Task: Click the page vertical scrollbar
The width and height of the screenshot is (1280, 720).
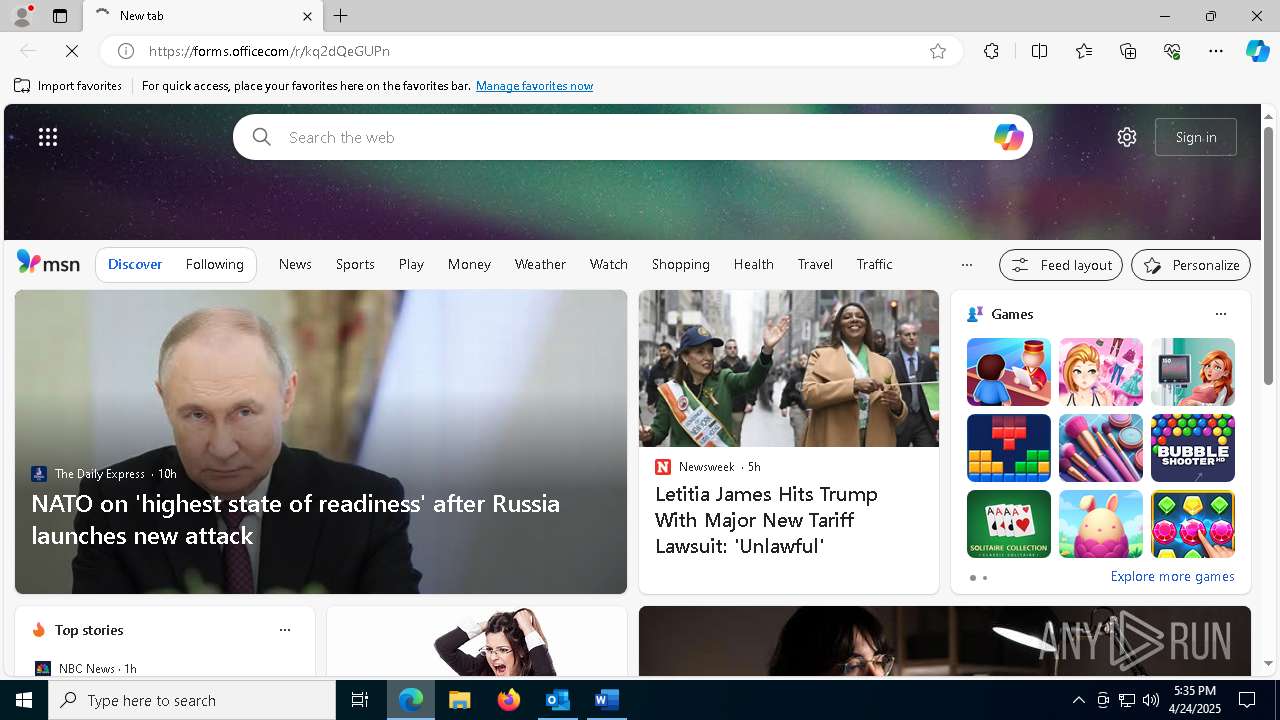Action: (1268, 257)
